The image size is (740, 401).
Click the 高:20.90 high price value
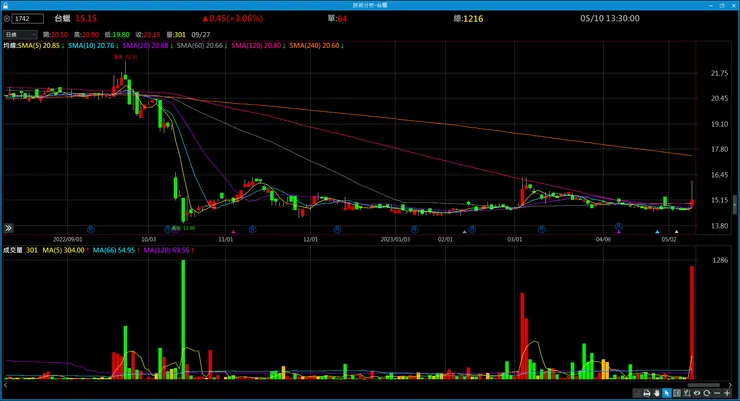[x=86, y=35]
